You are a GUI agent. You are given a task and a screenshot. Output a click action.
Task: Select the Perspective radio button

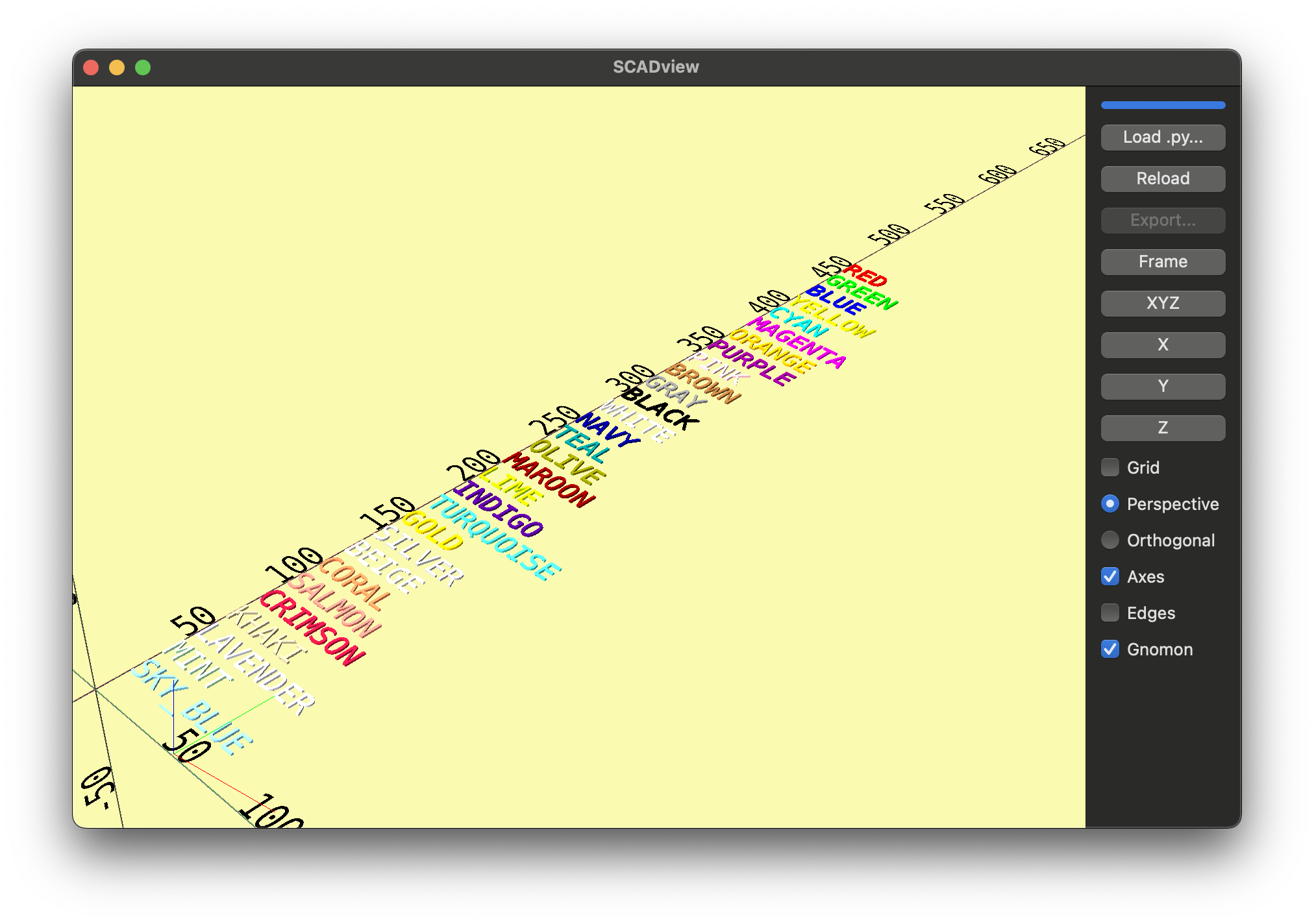(x=1110, y=504)
